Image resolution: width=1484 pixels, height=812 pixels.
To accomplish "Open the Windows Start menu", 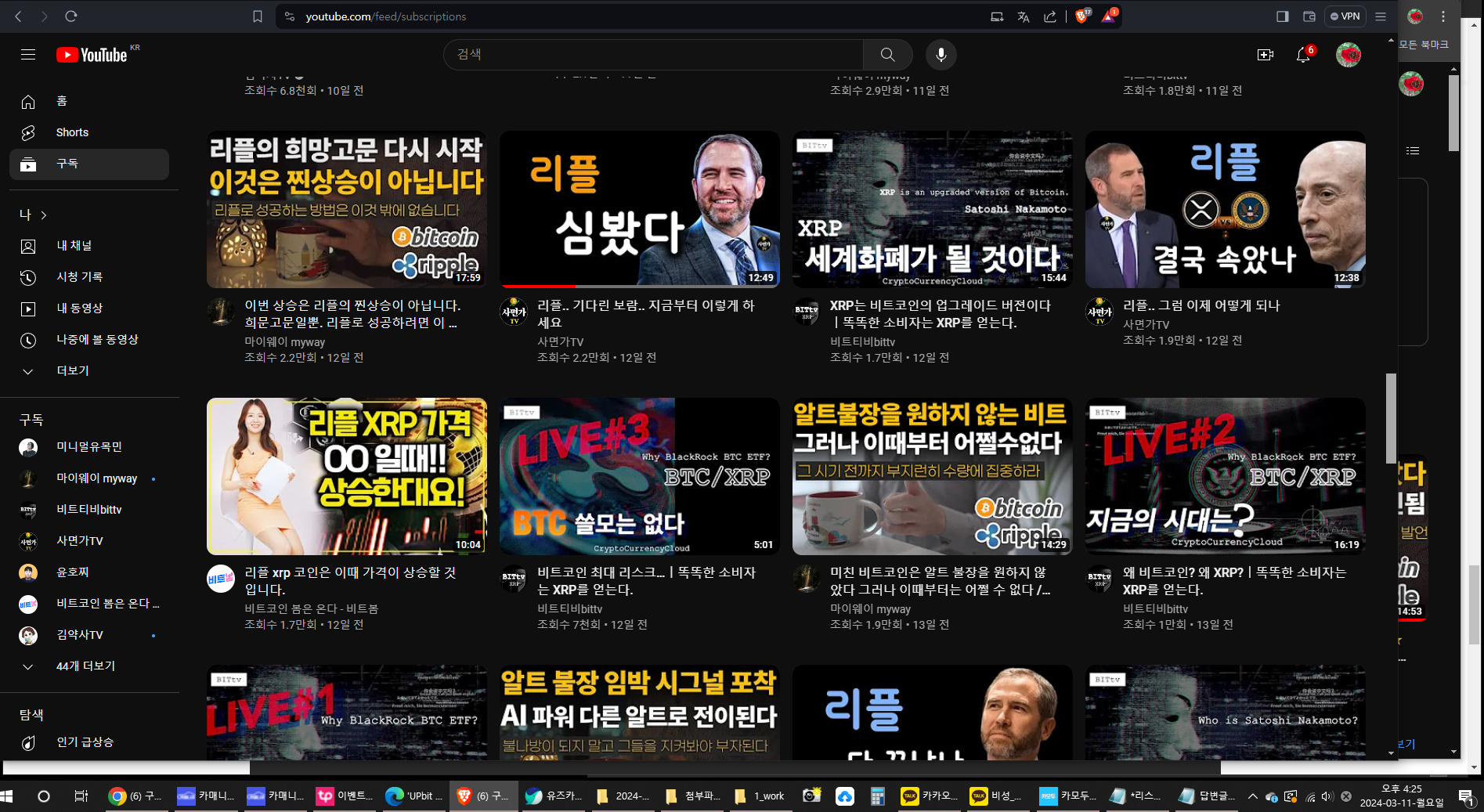I will tap(7, 796).
